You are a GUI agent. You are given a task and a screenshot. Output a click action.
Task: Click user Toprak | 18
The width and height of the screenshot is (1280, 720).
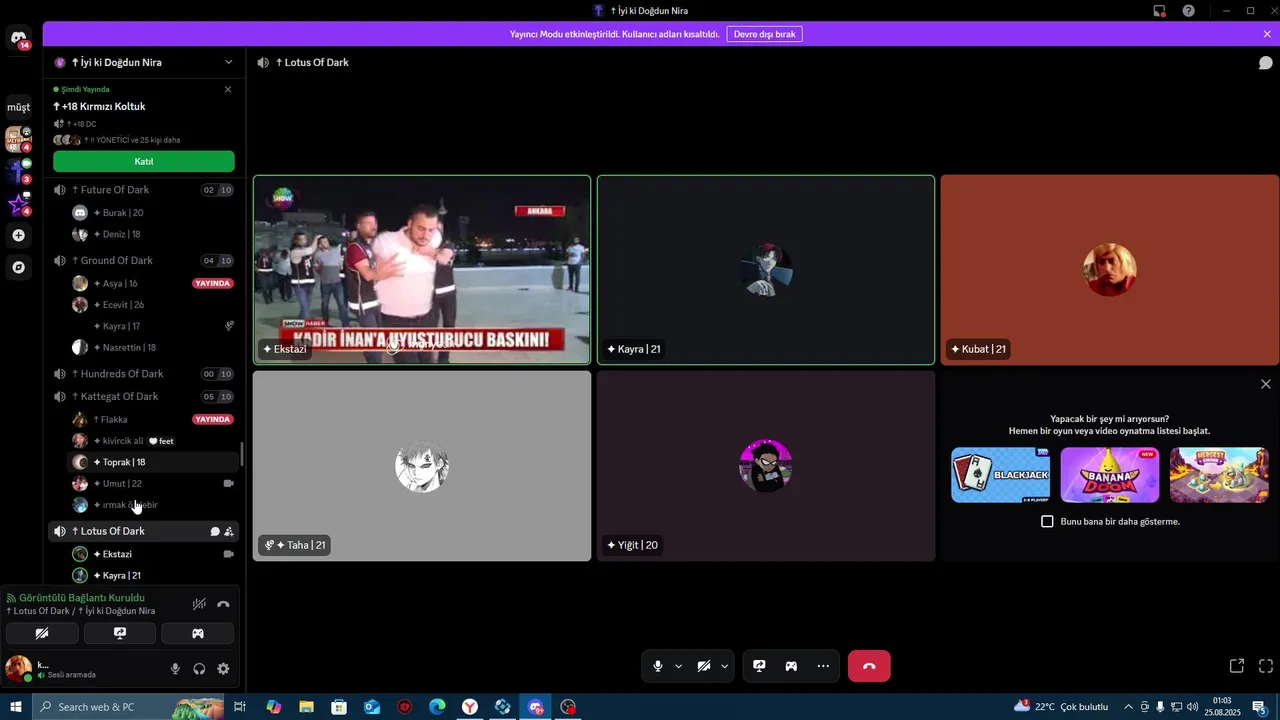tap(154, 463)
